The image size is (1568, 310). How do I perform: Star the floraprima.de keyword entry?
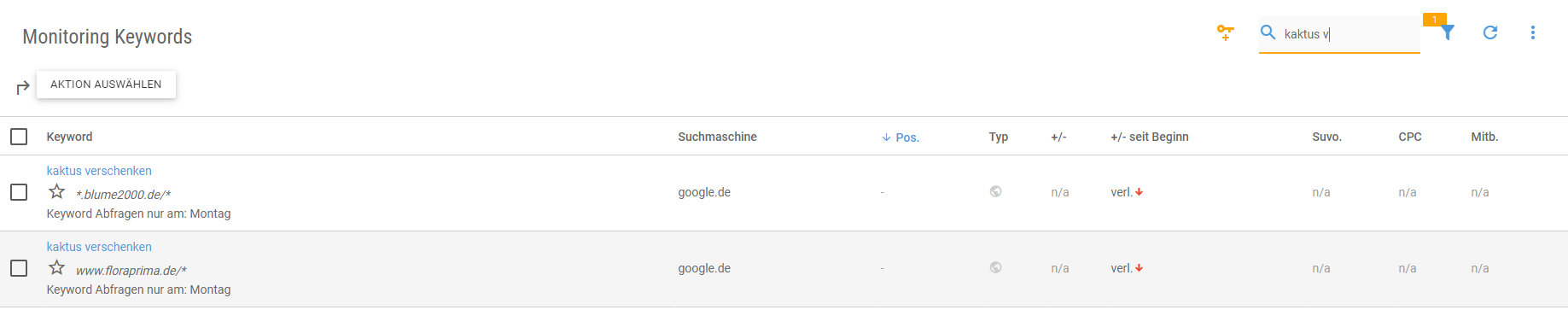57,267
